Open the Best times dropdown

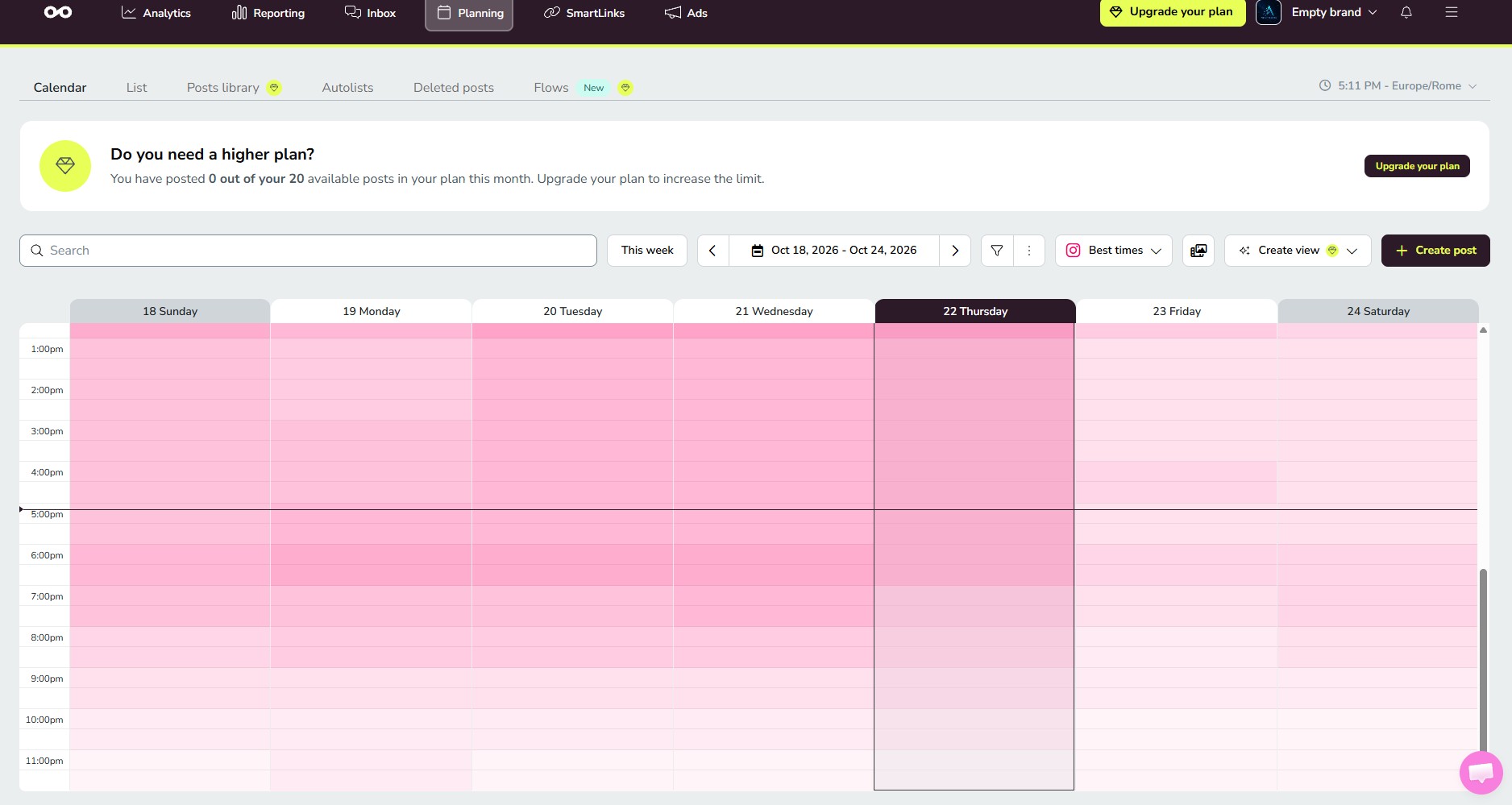coord(1114,251)
